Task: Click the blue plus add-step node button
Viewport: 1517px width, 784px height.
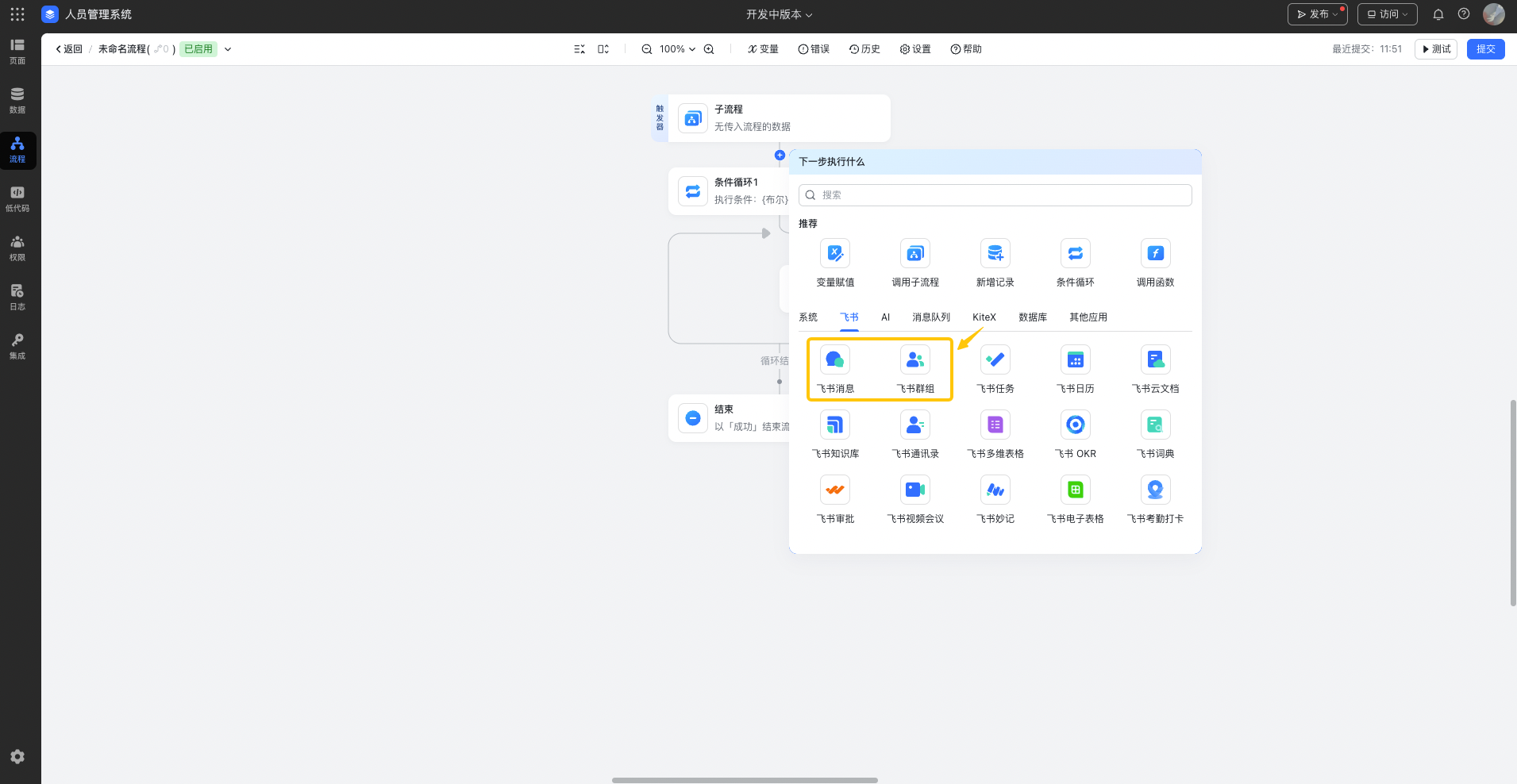Action: pyautogui.click(x=780, y=156)
